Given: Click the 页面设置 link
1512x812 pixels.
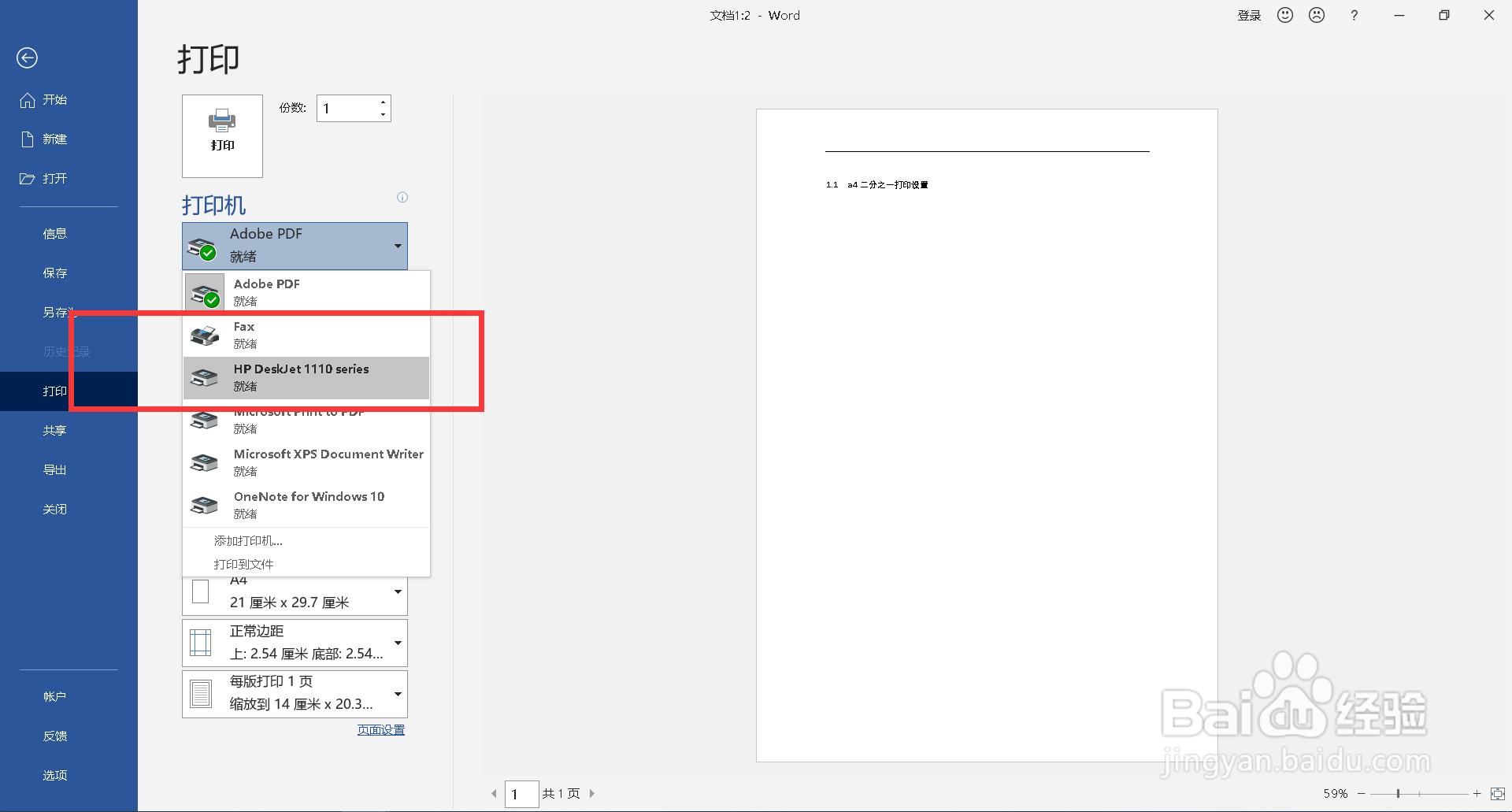Looking at the screenshot, I should tap(381, 730).
